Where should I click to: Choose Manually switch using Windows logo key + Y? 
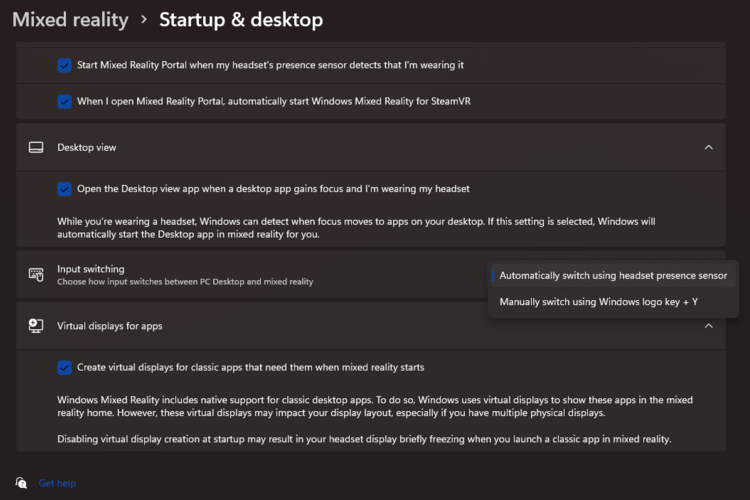598,301
